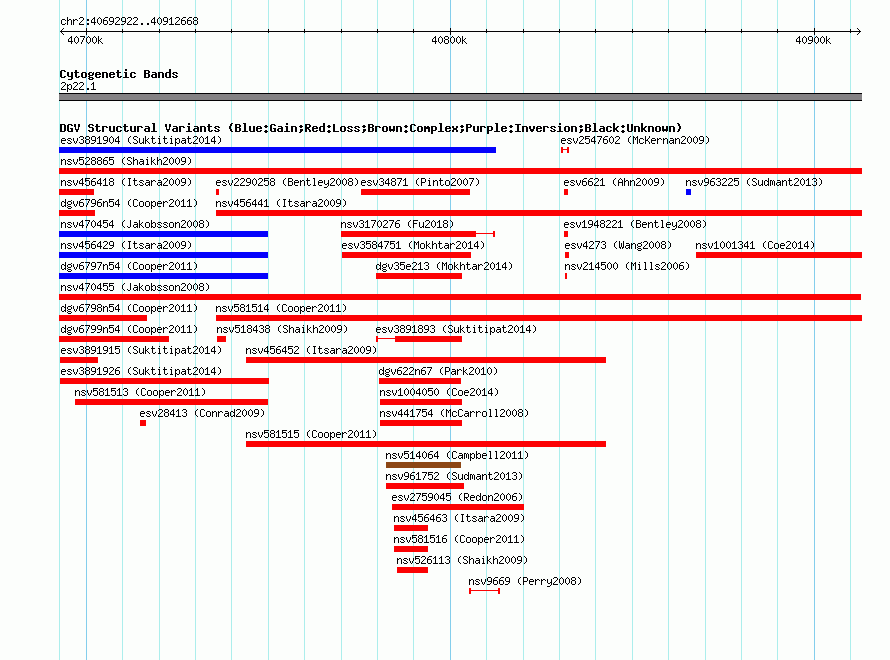Select nsv581515 (Cooper2011) label
890x660 pixels.
(311, 434)
